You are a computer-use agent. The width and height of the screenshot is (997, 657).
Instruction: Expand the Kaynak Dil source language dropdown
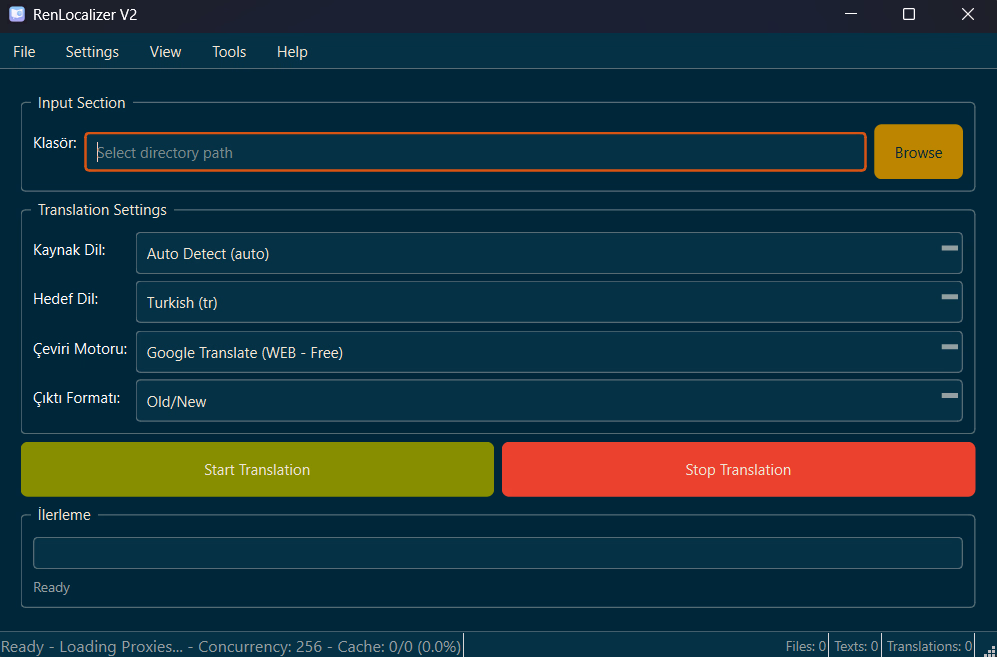[x=548, y=254]
